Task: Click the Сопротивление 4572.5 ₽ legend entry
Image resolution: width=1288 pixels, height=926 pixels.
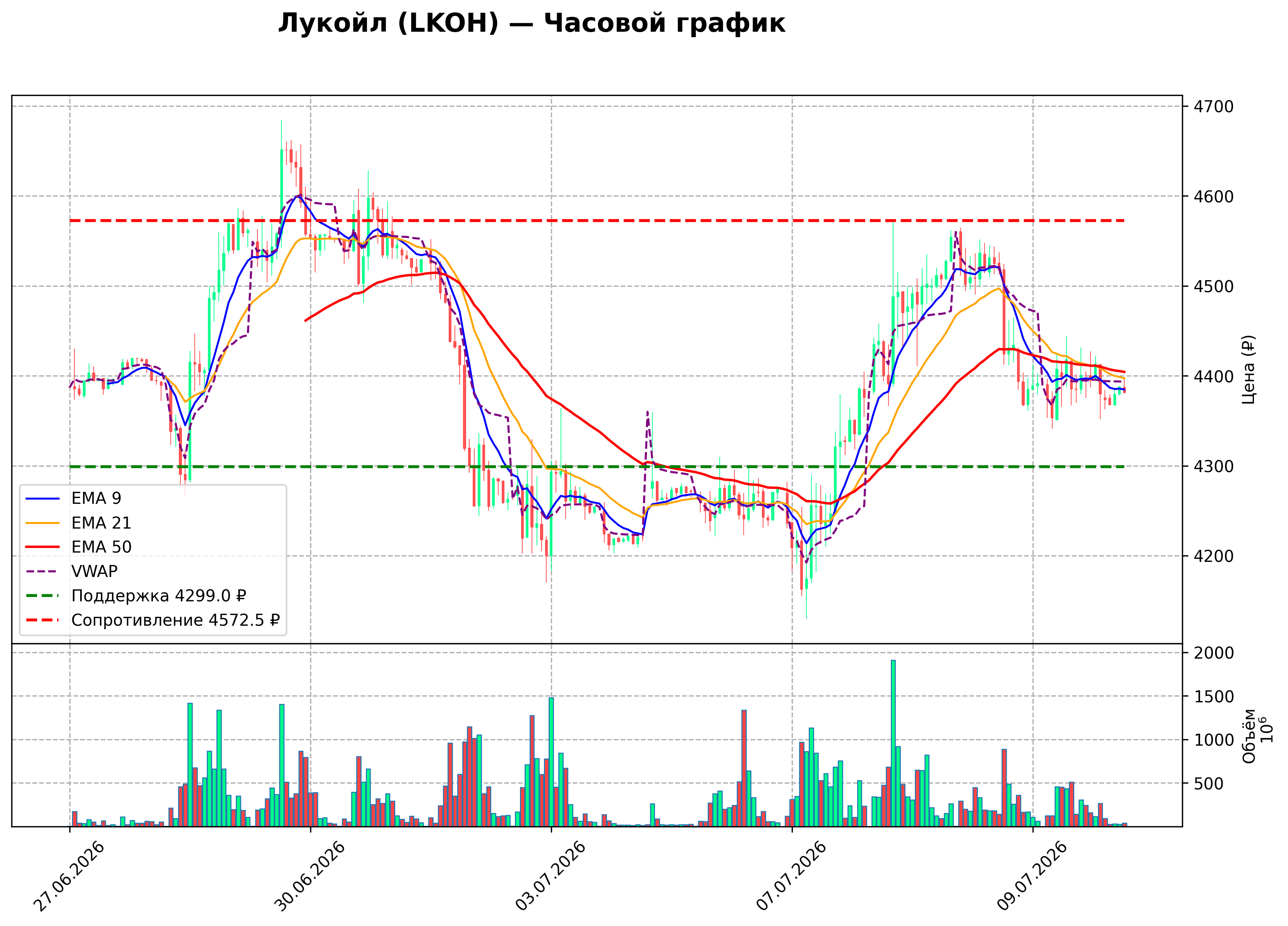Action: (153, 620)
